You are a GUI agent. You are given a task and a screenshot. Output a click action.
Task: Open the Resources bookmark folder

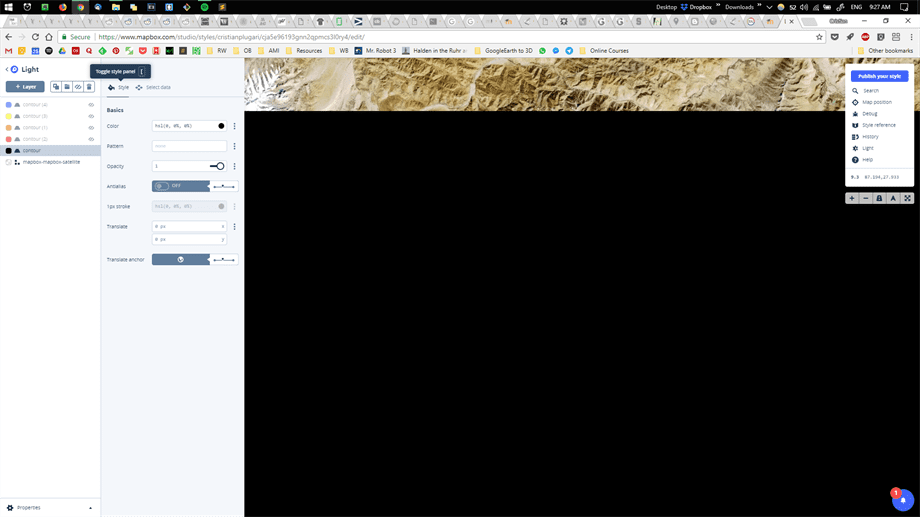coord(304,51)
